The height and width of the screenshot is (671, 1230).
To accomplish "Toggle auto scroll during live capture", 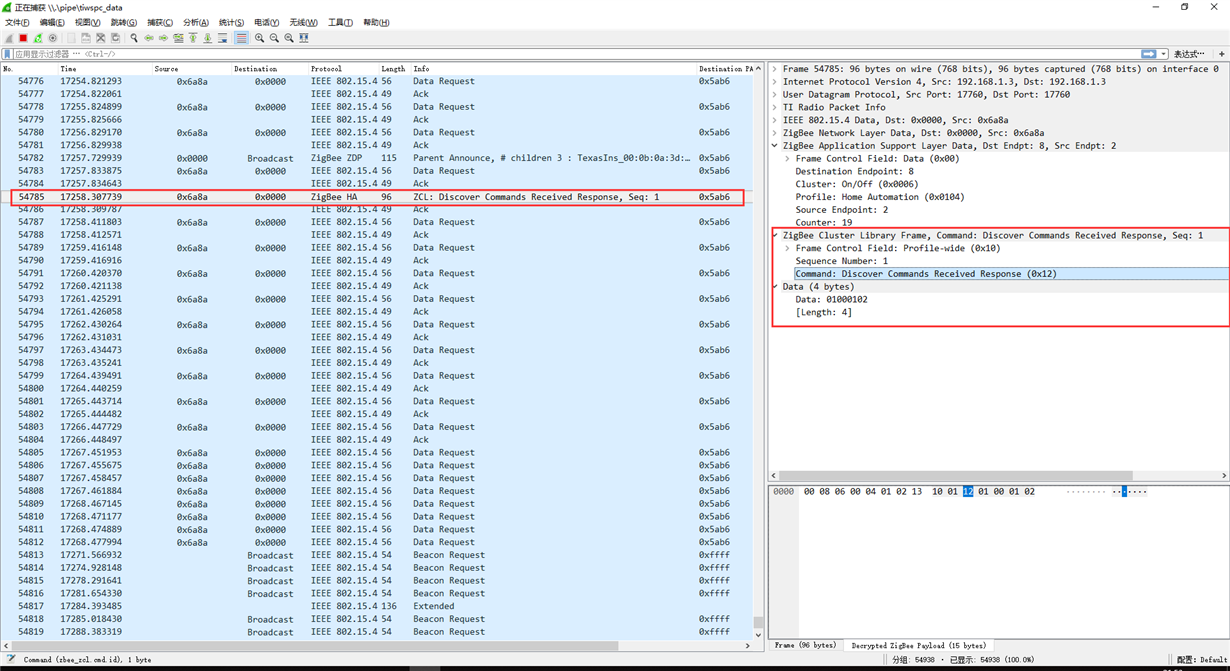I will coord(222,38).
